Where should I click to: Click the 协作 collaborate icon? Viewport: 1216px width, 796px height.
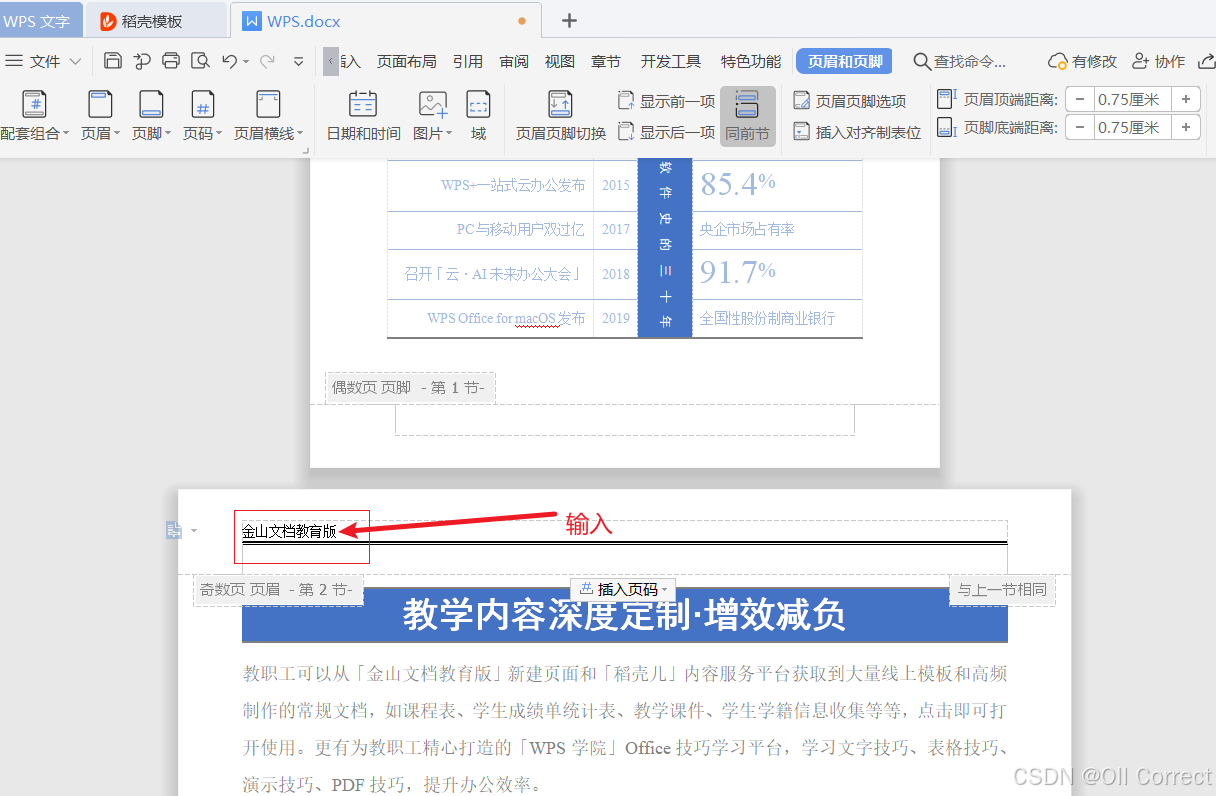(x=1140, y=61)
